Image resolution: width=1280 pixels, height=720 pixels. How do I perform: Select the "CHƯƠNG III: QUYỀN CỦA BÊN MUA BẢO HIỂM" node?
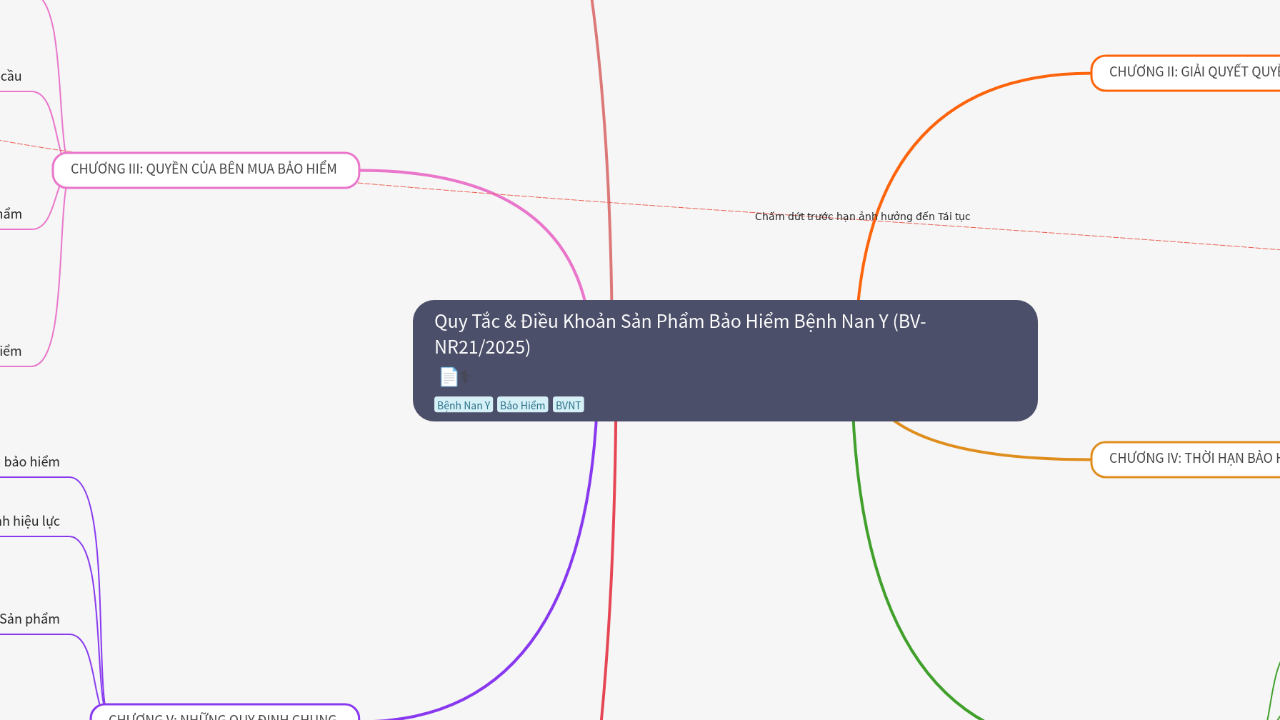206,169
